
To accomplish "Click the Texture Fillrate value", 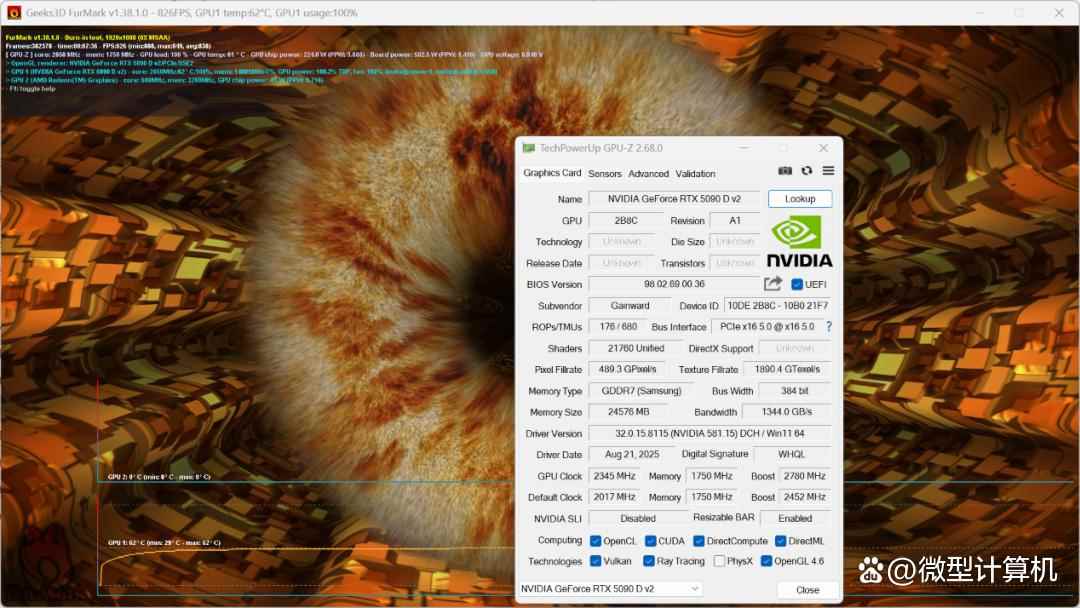I will [787, 370].
